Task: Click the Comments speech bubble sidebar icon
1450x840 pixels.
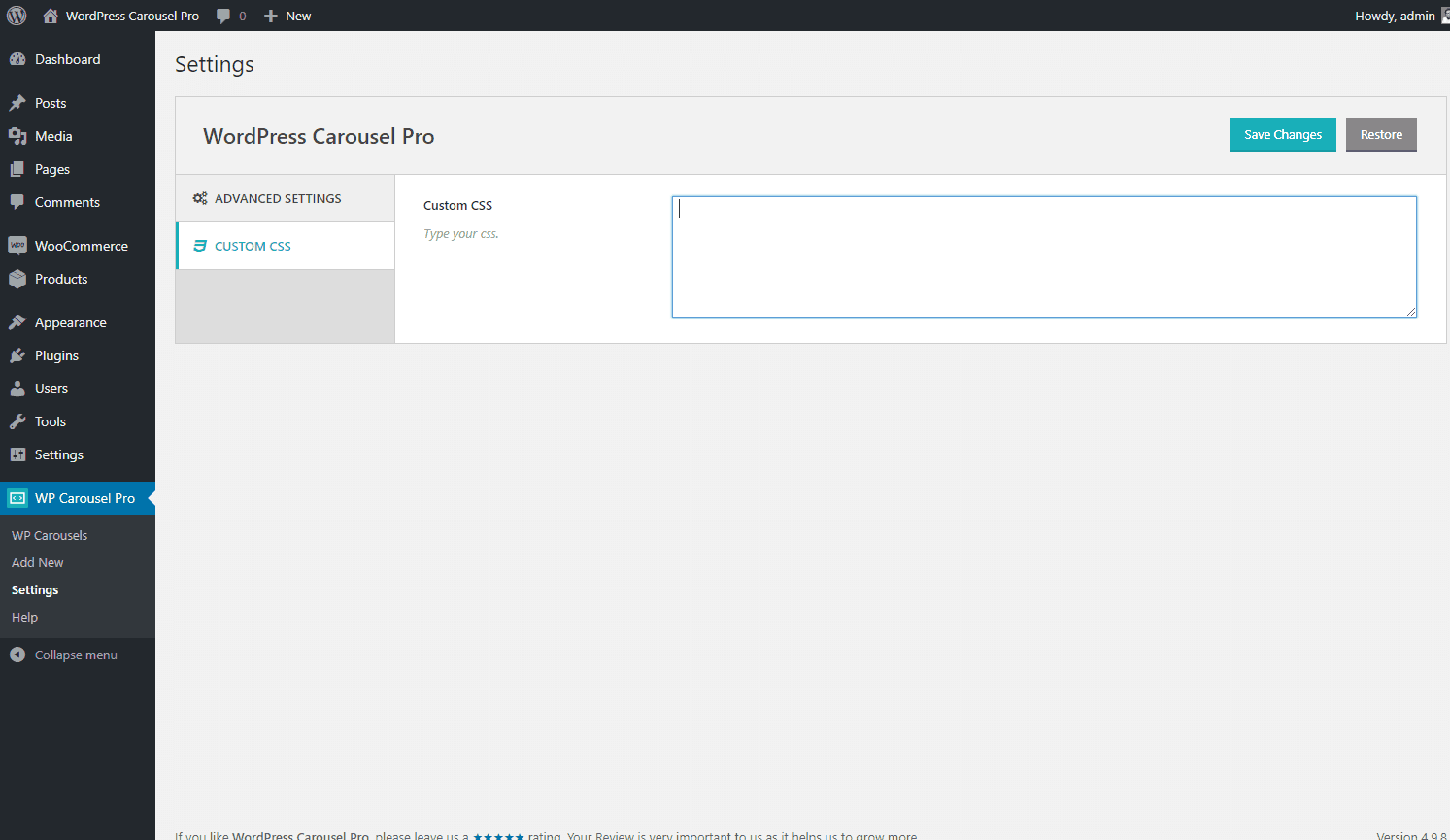Action: [17, 202]
